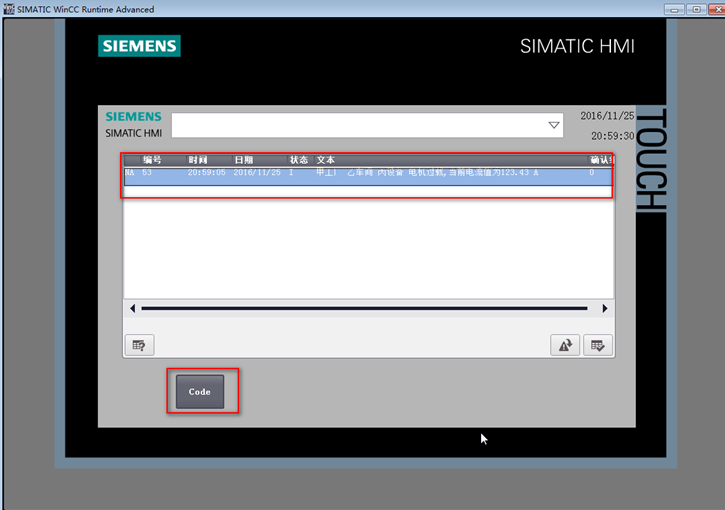Click the empty dropdown selection field
Viewport: 725px width, 510px height.
358,126
